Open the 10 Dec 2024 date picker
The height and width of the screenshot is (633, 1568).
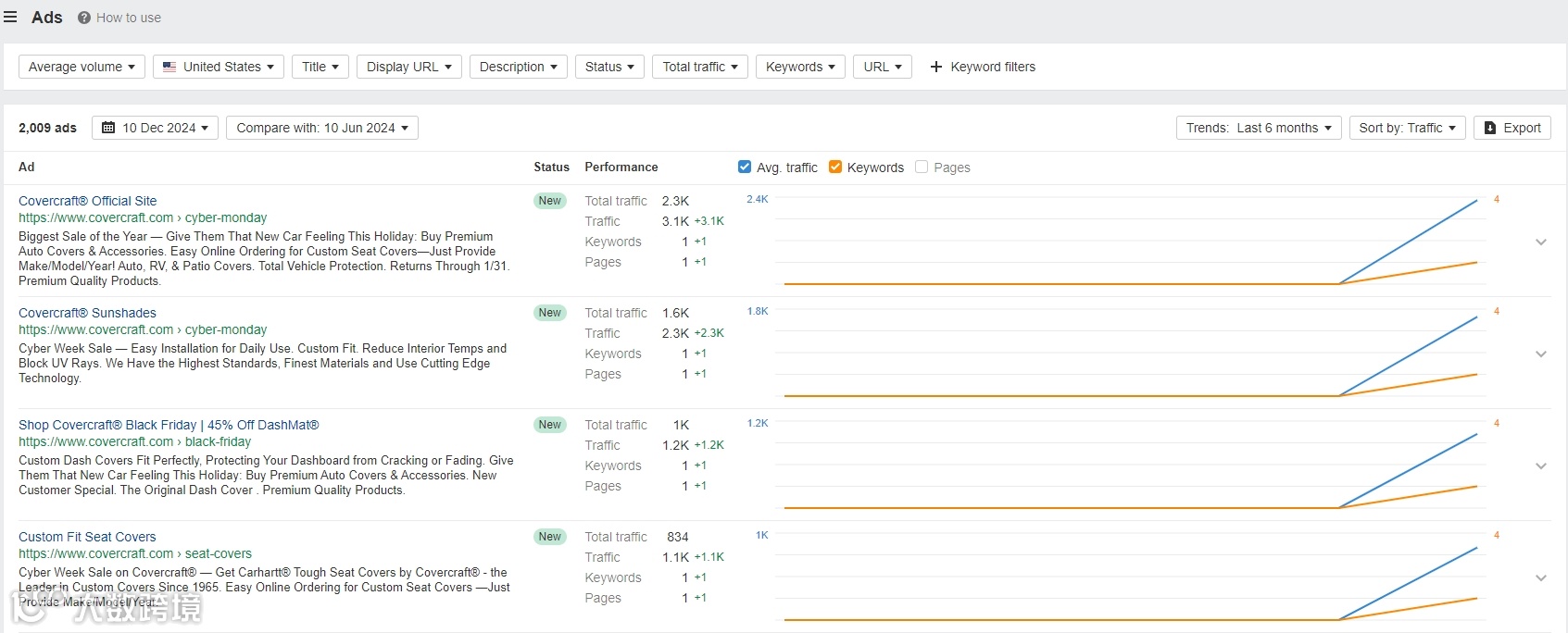click(155, 128)
